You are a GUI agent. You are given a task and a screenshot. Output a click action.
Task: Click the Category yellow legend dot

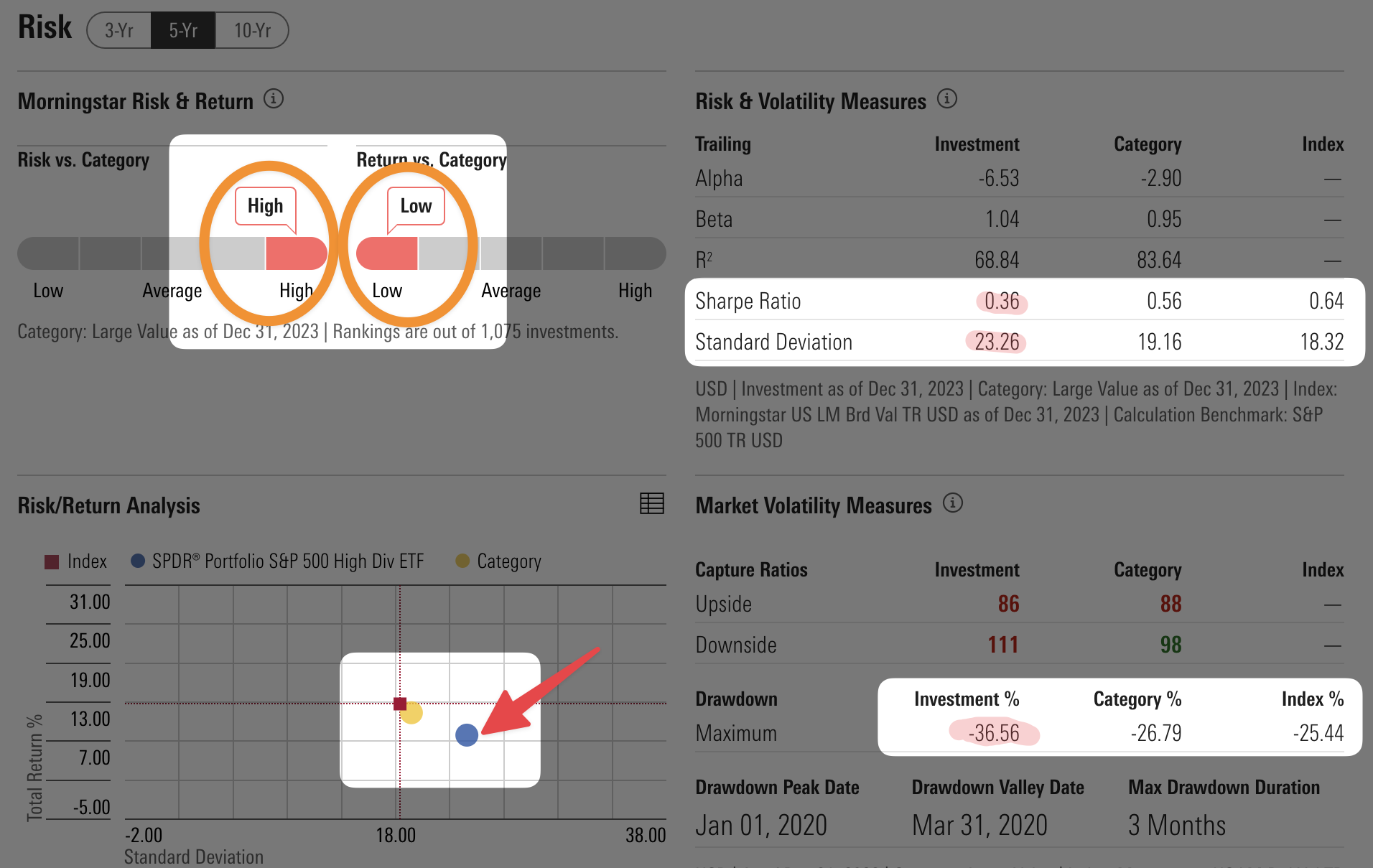coord(462,561)
